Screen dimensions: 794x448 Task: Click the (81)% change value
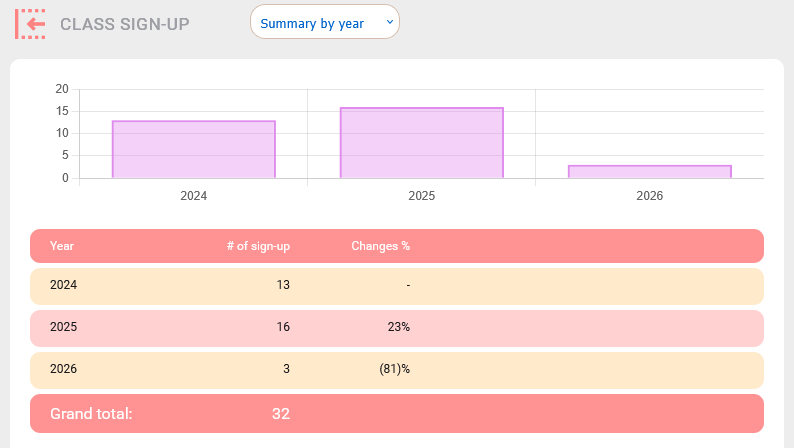(394, 369)
